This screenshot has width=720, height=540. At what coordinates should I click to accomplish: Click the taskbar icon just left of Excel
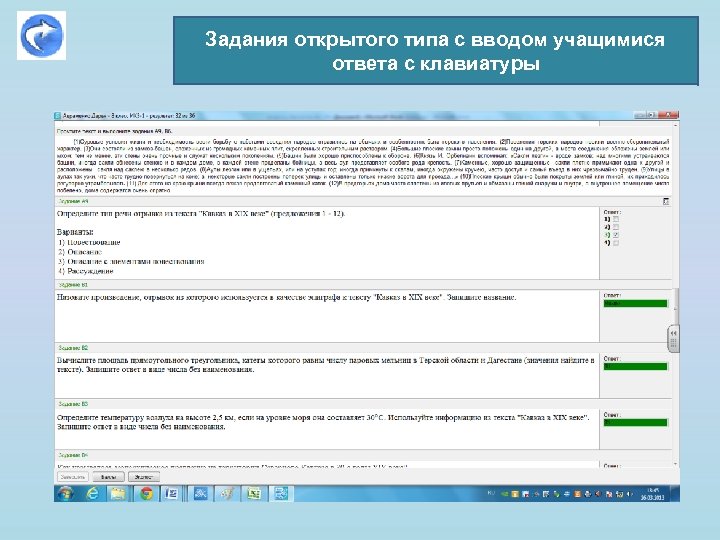tap(227, 494)
